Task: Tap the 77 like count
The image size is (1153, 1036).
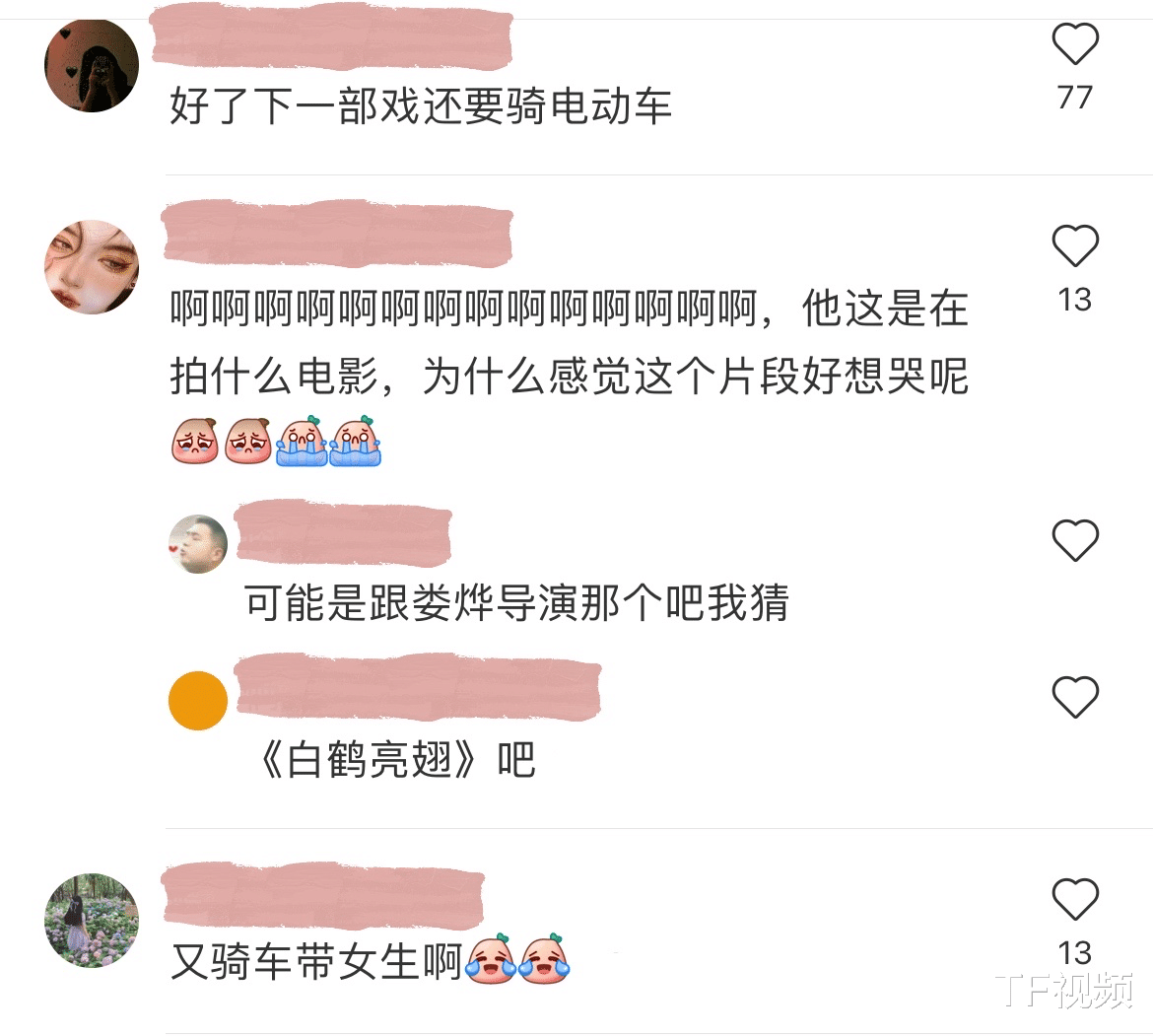Action: pos(1075,97)
